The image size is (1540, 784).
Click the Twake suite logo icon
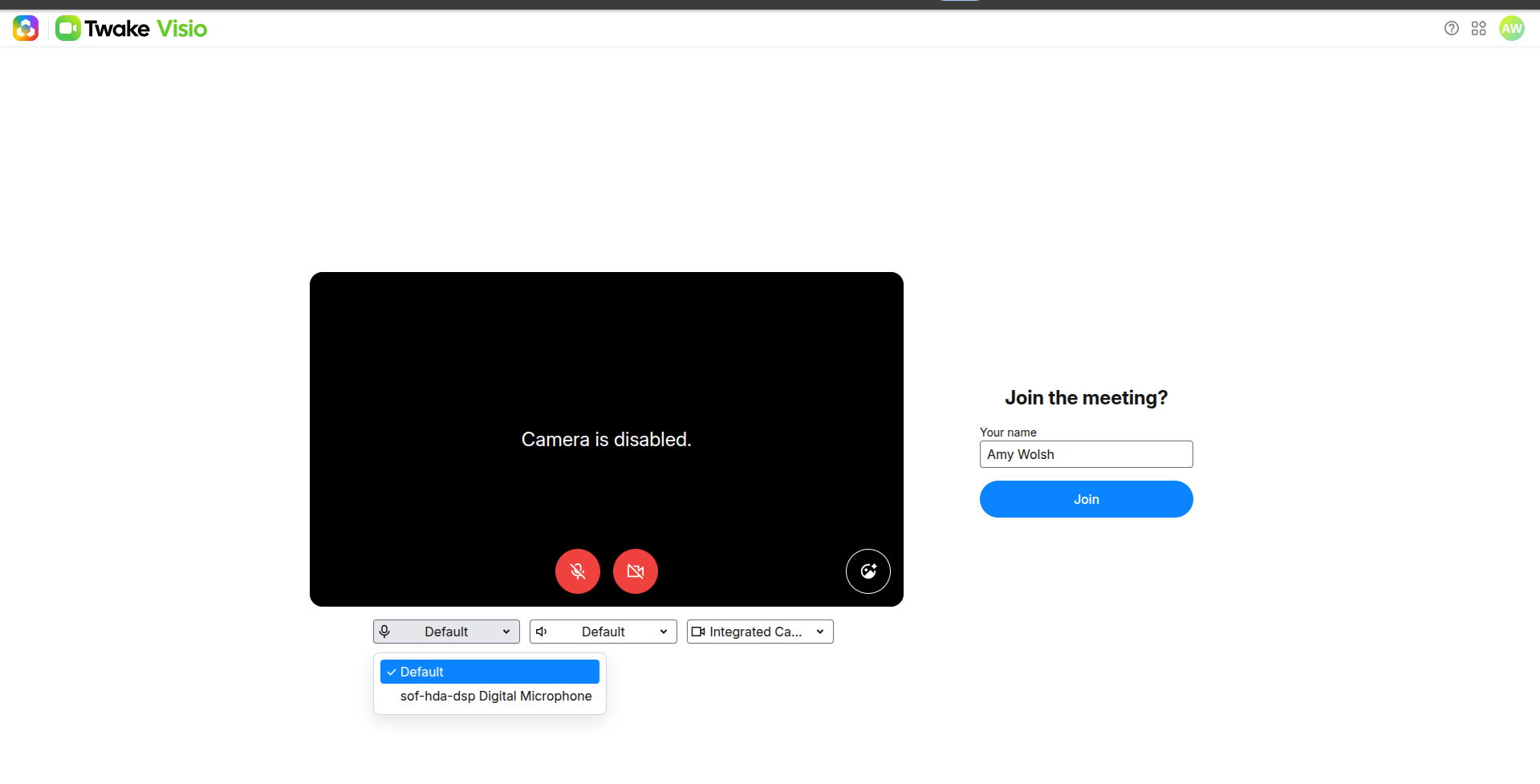pyautogui.click(x=26, y=28)
